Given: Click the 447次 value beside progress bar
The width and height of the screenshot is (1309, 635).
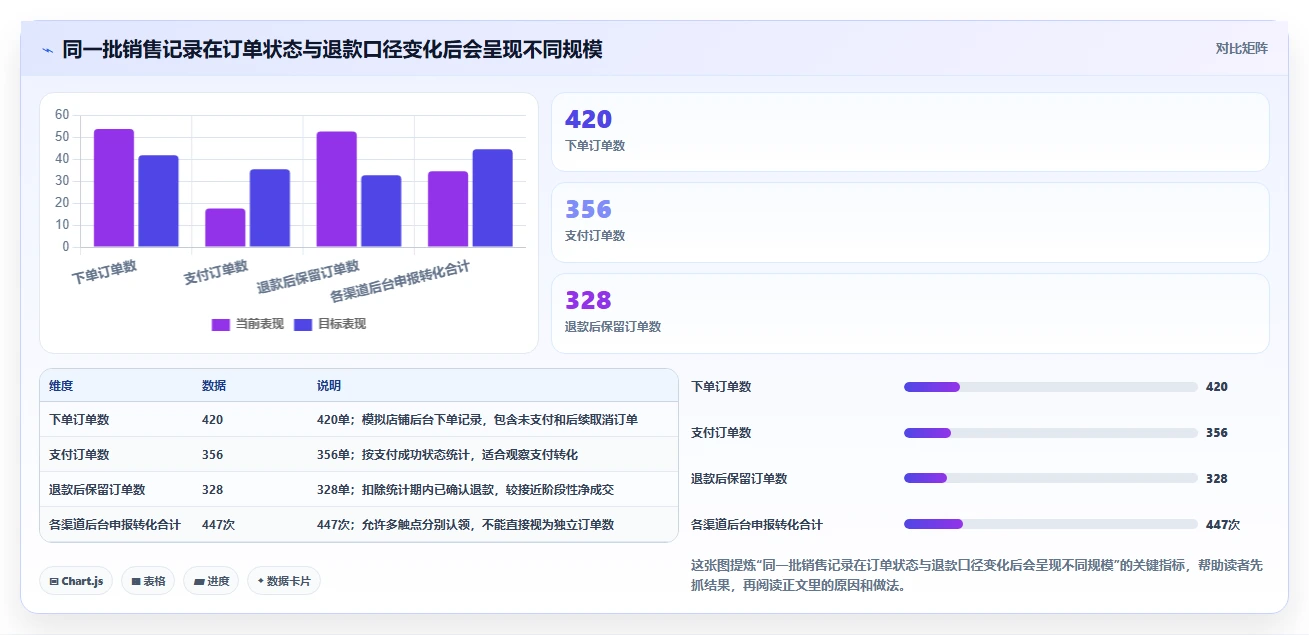Looking at the screenshot, I should 1223,525.
